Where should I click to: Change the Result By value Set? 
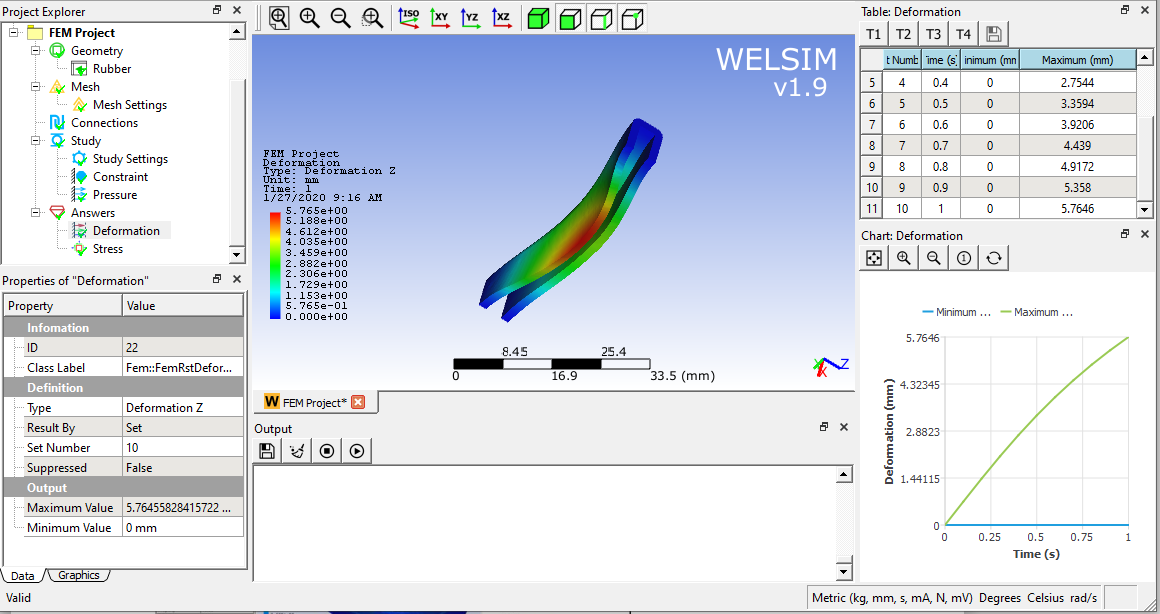coord(183,428)
